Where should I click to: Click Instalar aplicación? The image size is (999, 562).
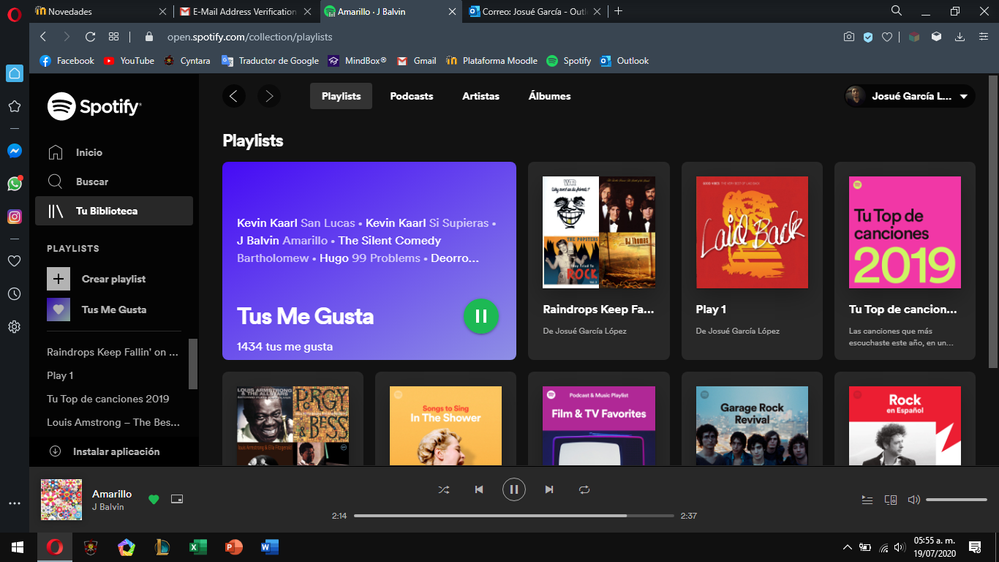pyautogui.click(x=105, y=451)
